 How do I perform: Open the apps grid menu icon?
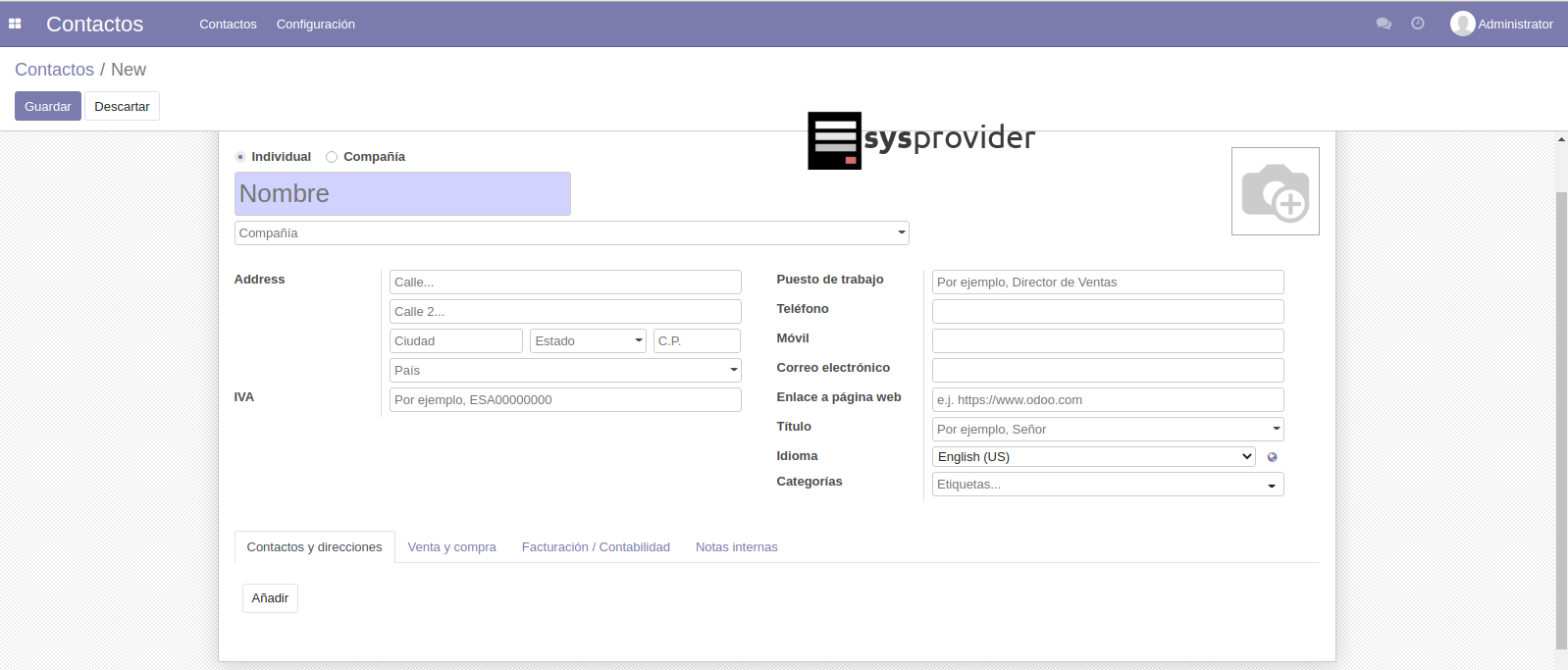click(15, 24)
